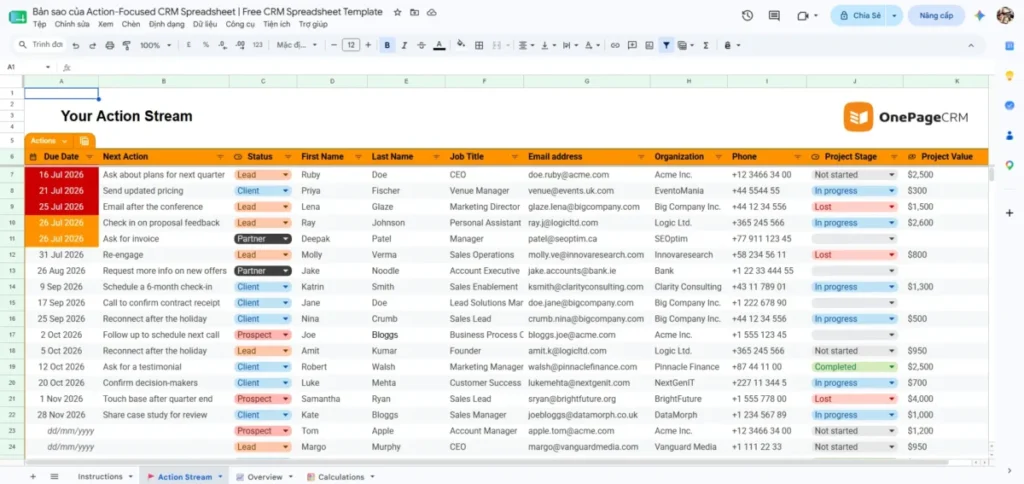Open the Google Sheets home icon
The width and height of the screenshot is (1024, 484).
tap(18, 17)
